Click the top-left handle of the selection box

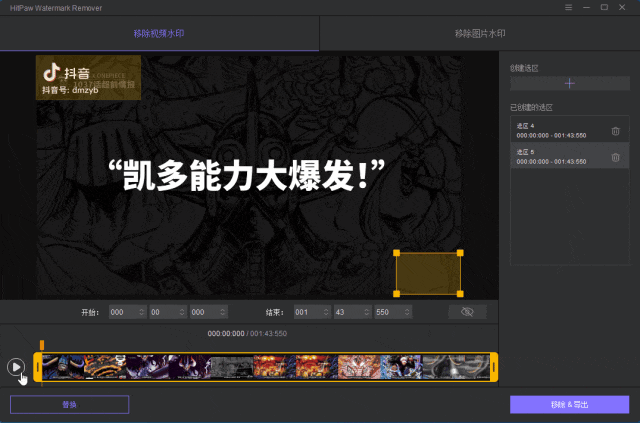click(x=397, y=253)
